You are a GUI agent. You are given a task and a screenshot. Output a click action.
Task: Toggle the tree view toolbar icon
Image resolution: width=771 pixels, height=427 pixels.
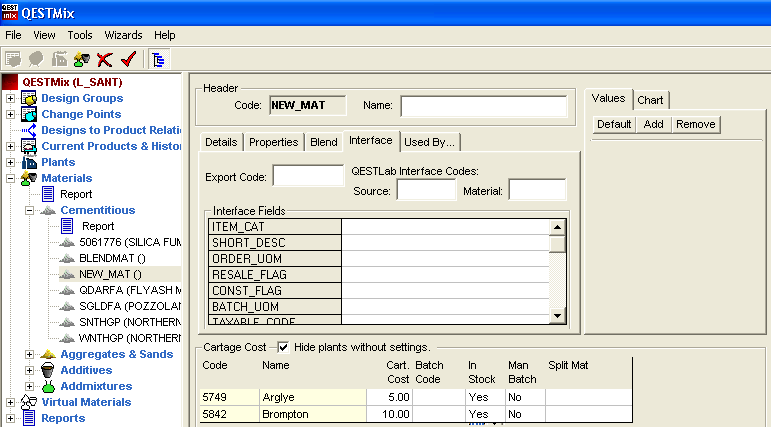click(158, 59)
